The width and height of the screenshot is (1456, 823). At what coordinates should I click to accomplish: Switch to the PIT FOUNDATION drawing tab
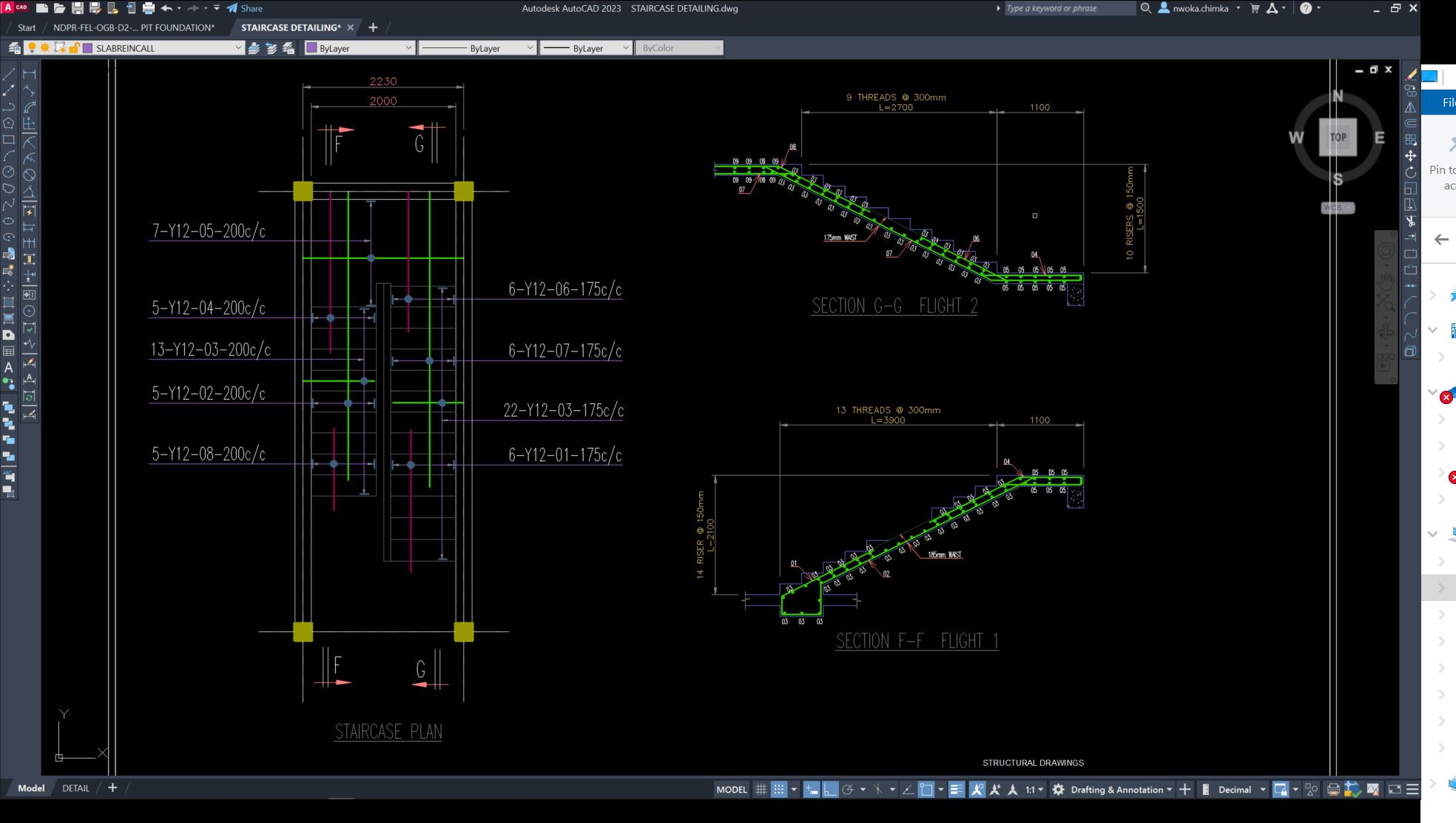[132, 27]
